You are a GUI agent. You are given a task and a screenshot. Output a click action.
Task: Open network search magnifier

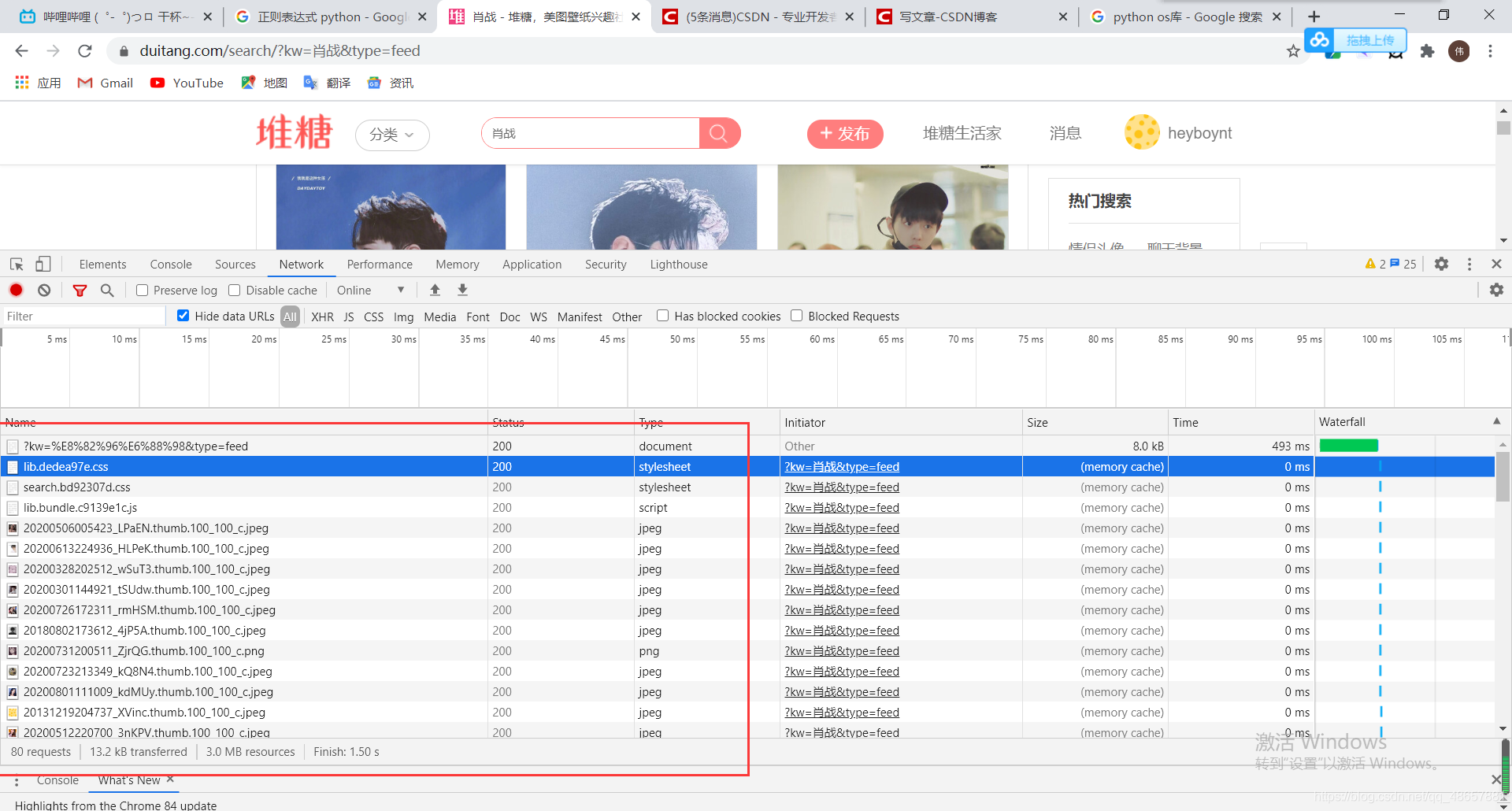[x=107, y=290]
